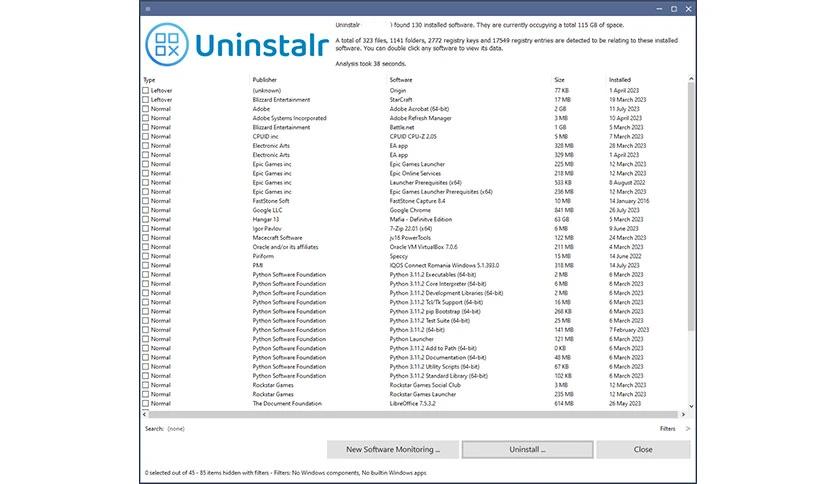This screenshot has height=484, width=836.
Task: Click the 63 GB size value
Action: tap(561, 220)
